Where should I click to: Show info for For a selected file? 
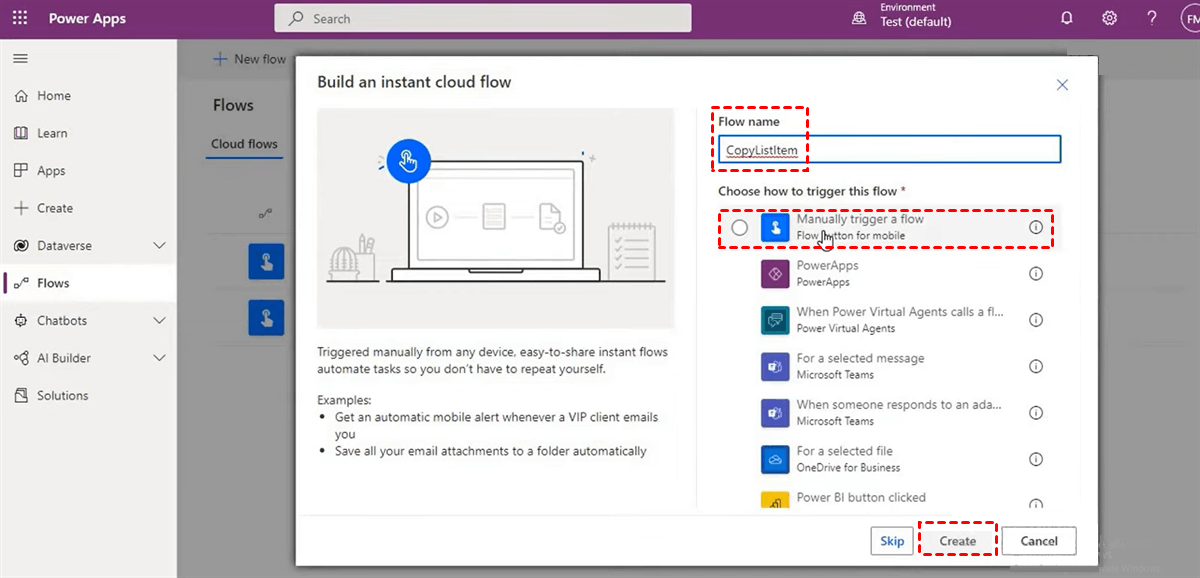(x=1036, y=460)
